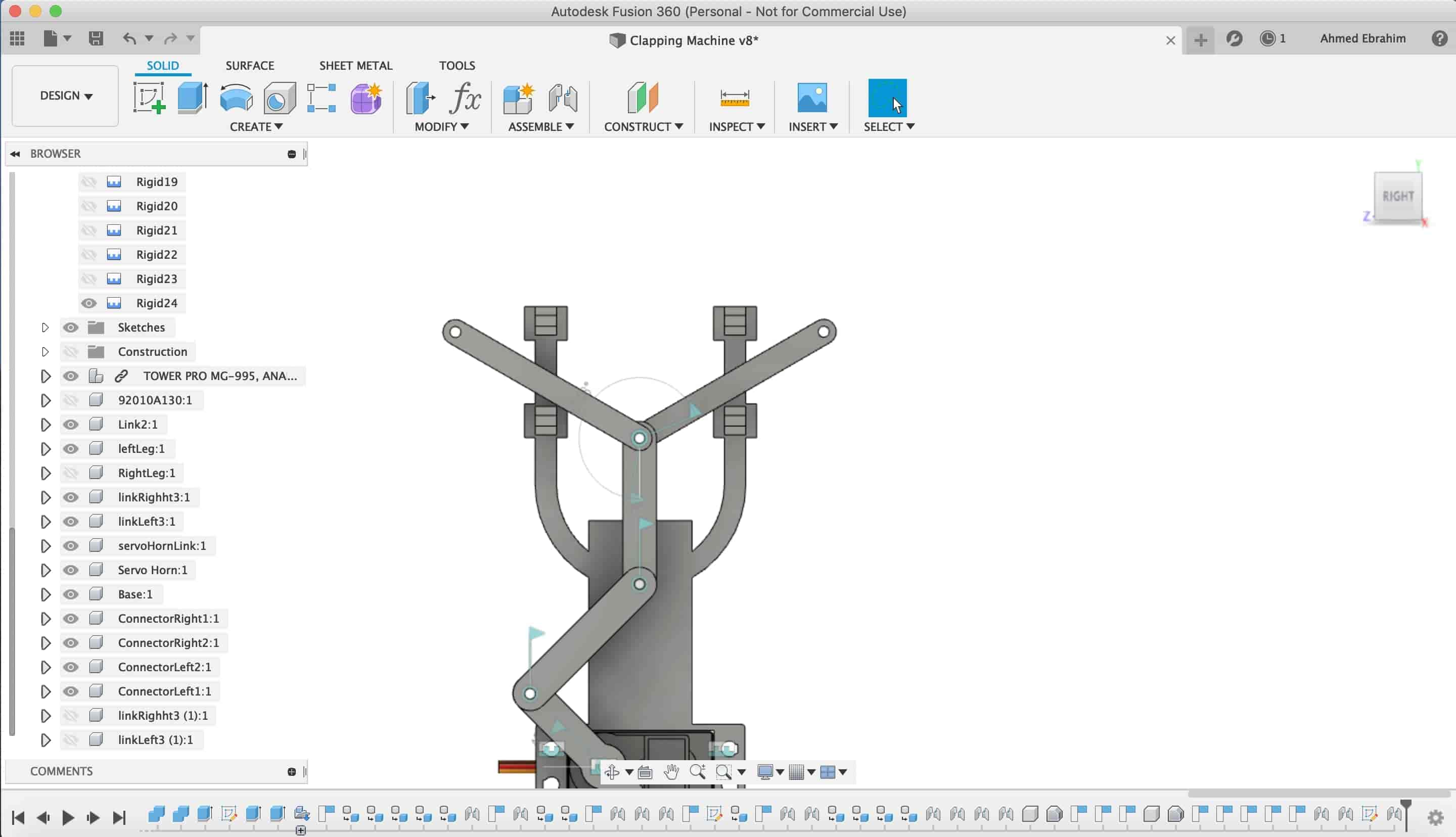Toggle visibility of servoHornLink:1
The image size is (1456, 837).
pos(71,545)
